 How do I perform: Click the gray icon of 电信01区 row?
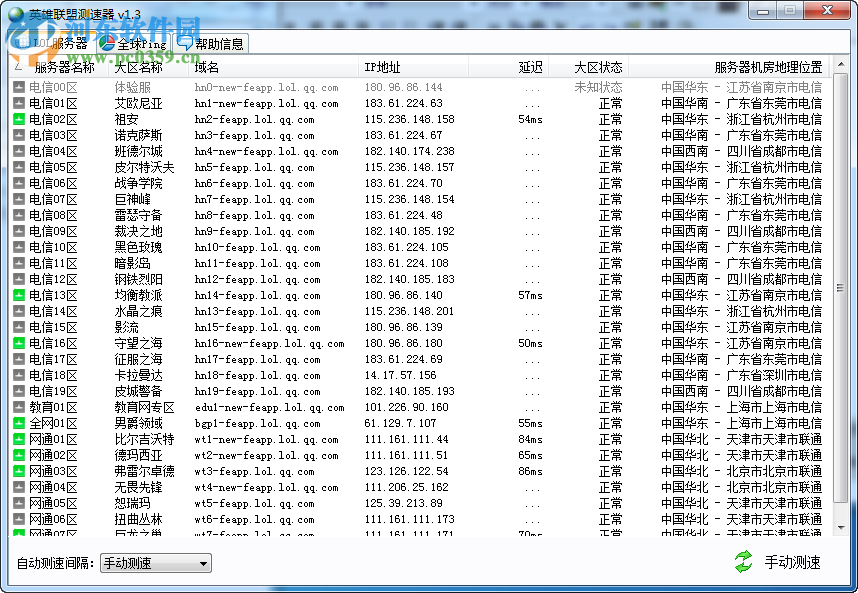(19, 103)
